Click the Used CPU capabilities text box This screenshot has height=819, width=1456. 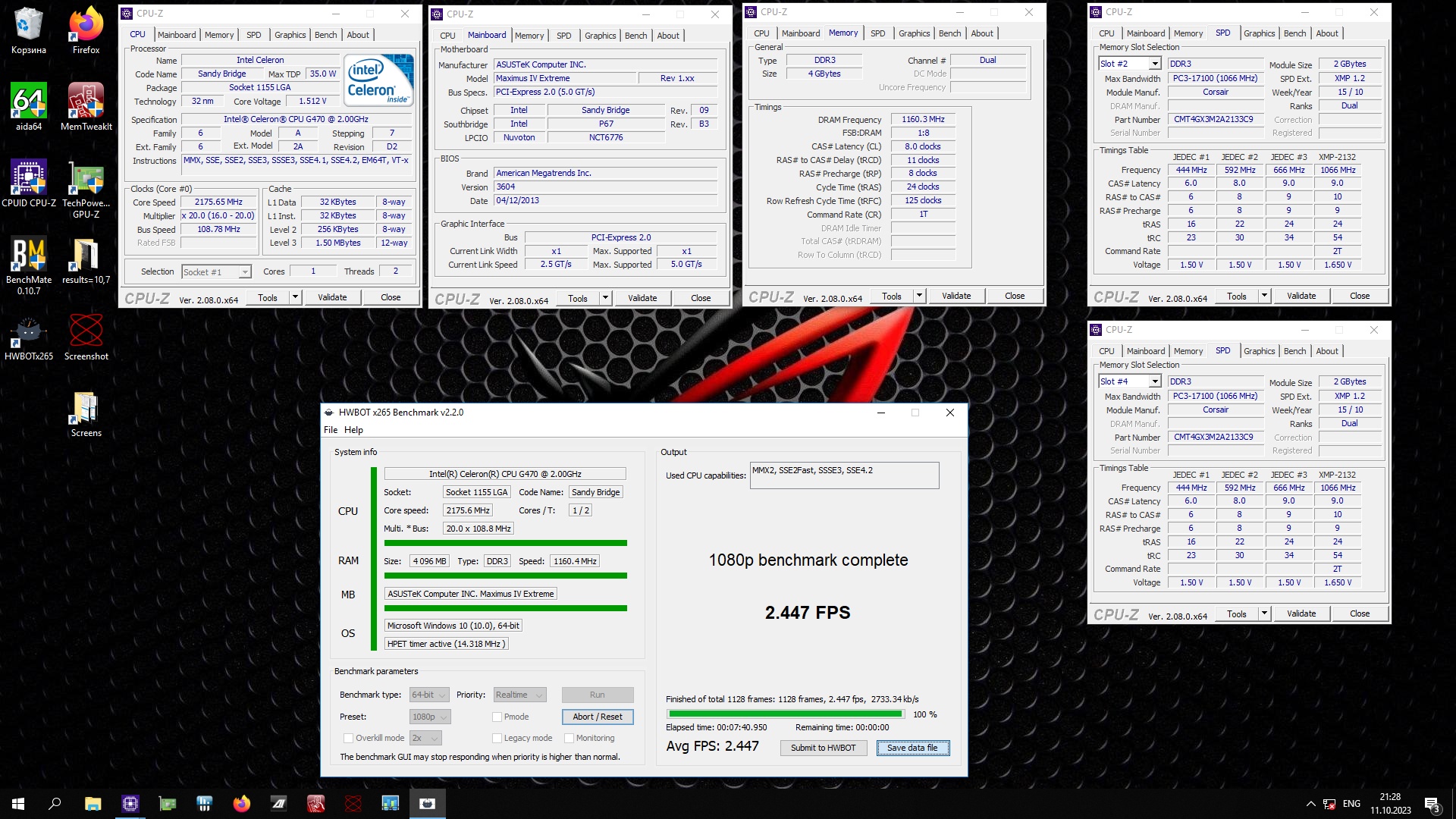pyautogui.click(x=844, y=475)
